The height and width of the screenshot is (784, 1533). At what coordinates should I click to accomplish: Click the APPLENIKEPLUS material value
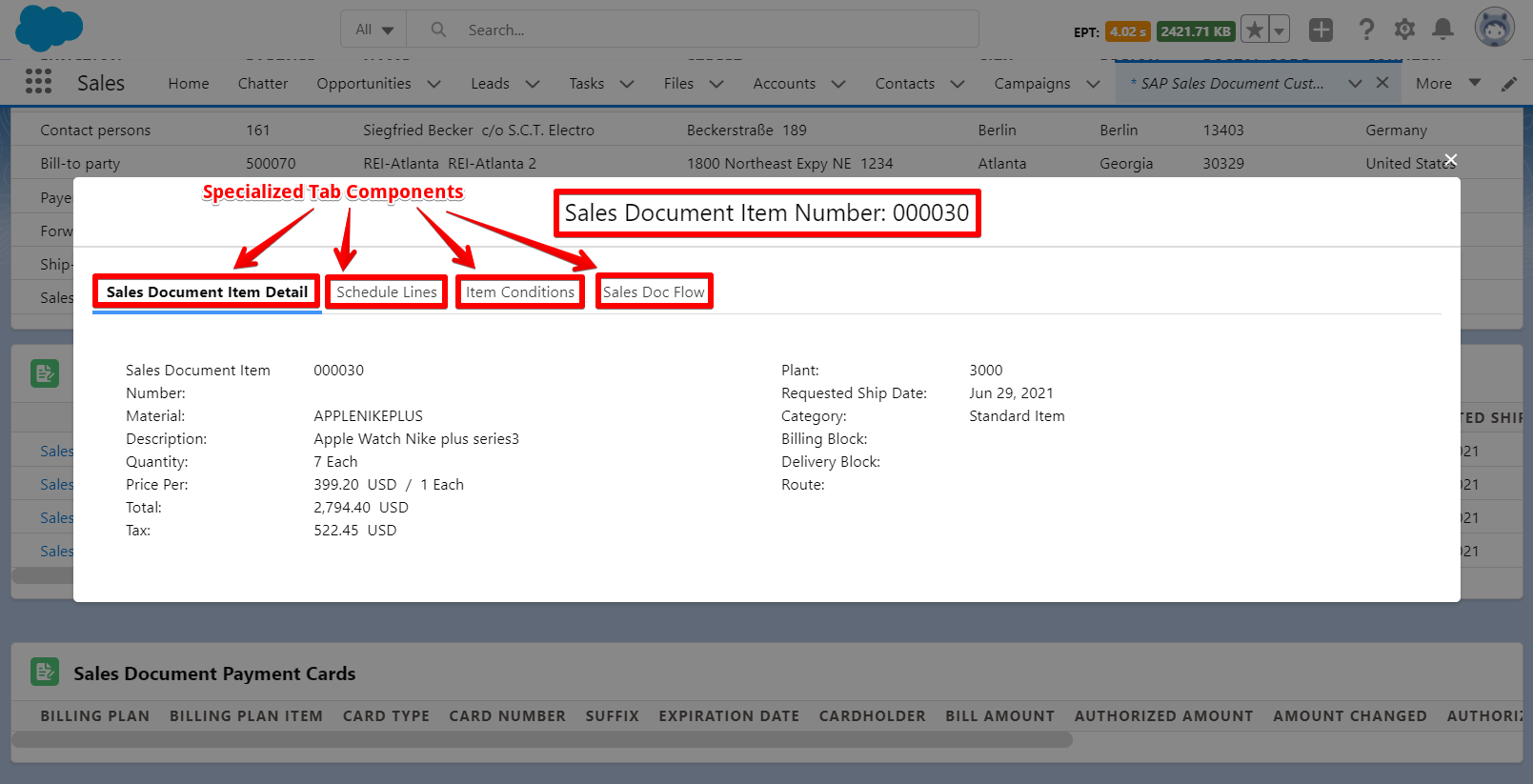pyautogui.click(x=368, y=415)
